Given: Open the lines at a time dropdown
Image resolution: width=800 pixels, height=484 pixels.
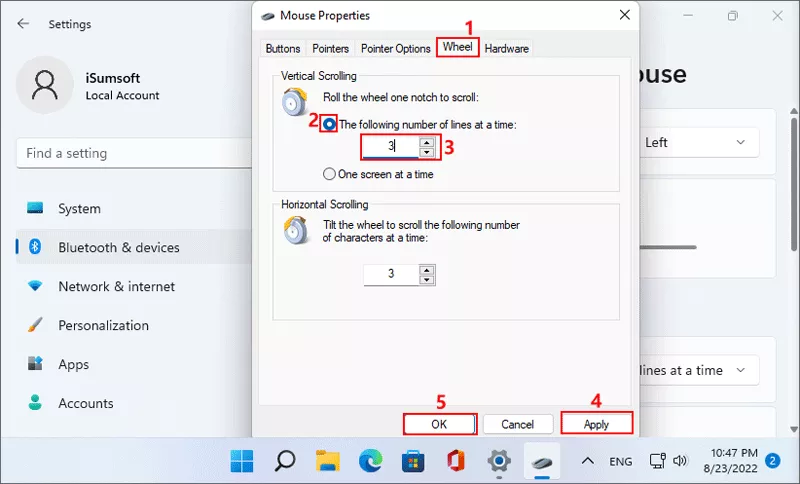Looking at the screenshot, I should [x=699, y=370].
